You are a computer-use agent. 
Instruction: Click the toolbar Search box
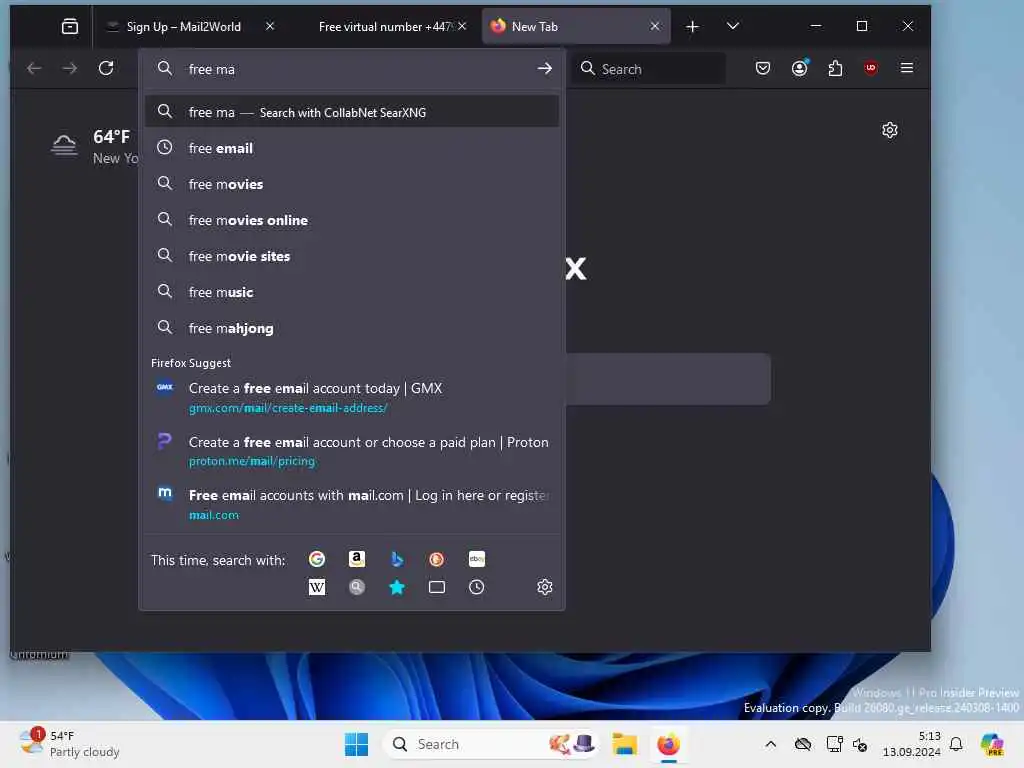tap(649, 69)
